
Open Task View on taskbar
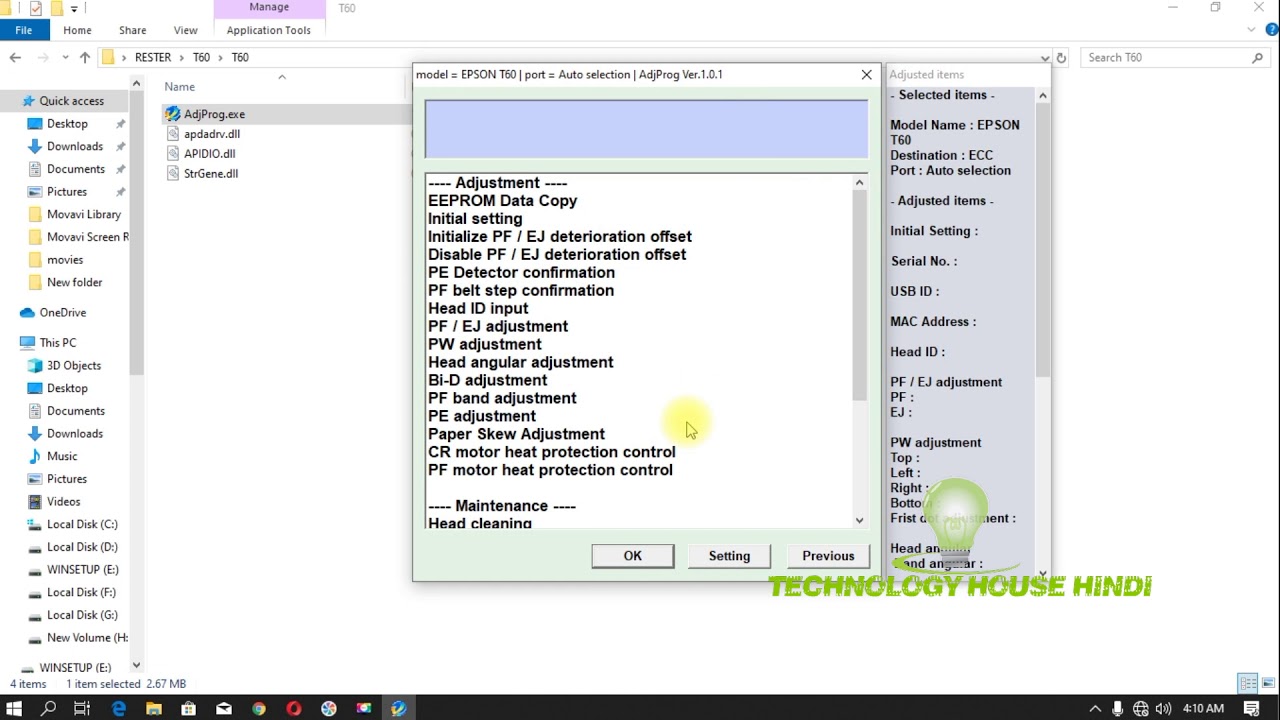(x=82, y=708)
